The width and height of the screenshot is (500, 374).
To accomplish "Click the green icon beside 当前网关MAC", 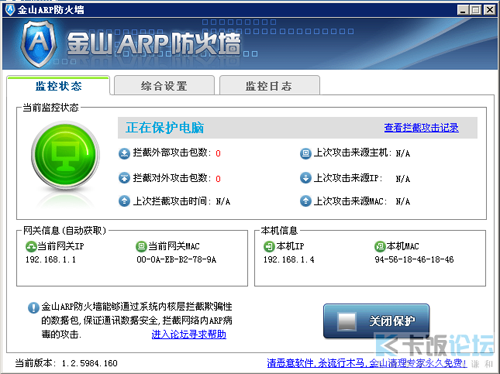I will (x=141, y=247).
